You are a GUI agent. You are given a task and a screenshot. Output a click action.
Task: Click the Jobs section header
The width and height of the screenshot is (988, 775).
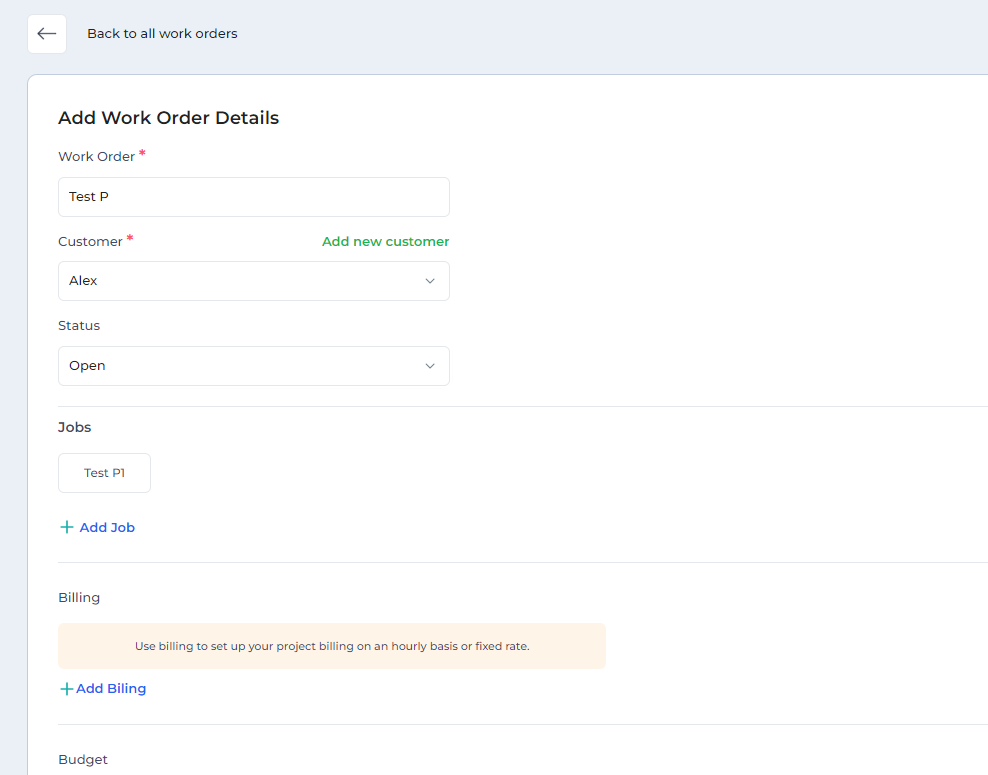74,427
